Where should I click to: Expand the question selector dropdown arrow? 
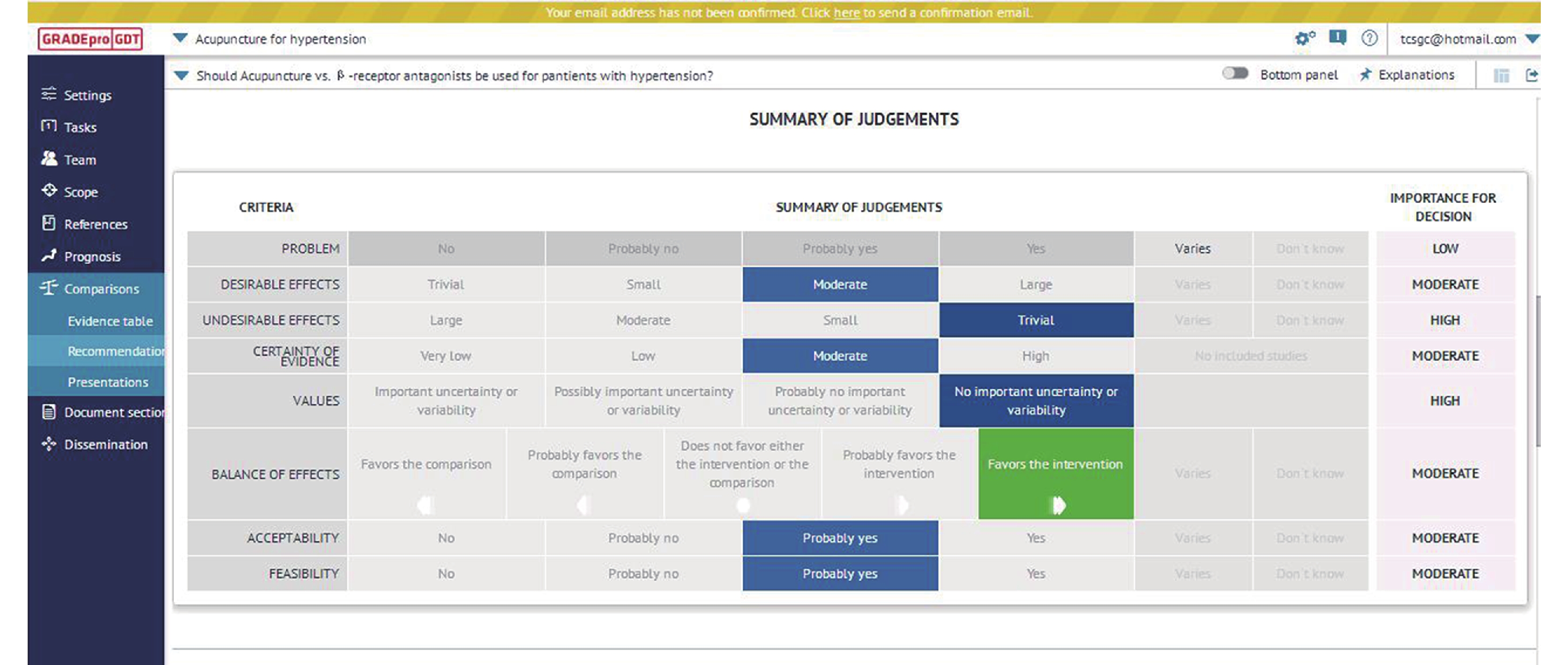pyautogui.click(x=181, y=76)
